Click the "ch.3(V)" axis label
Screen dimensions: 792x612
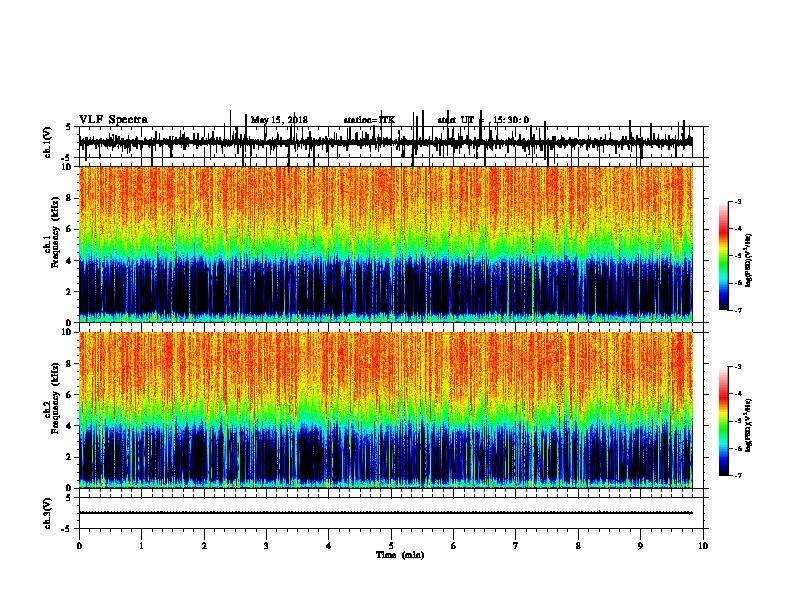(x=48, y=513)
